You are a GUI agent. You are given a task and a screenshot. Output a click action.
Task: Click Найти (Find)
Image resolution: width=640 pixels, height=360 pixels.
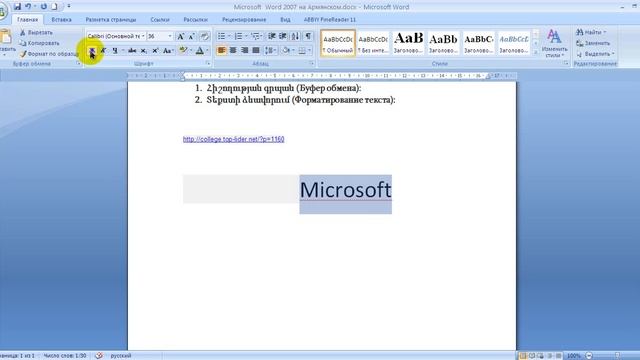pos(591,32)
